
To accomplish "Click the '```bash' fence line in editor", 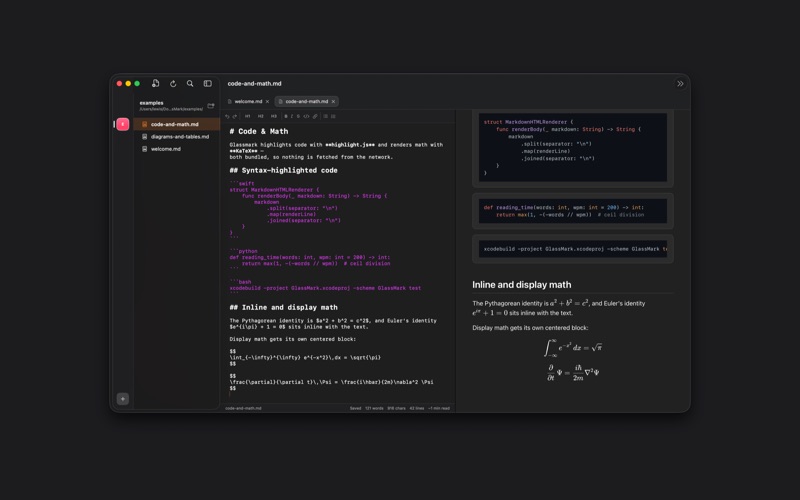I will pos(240,282).
